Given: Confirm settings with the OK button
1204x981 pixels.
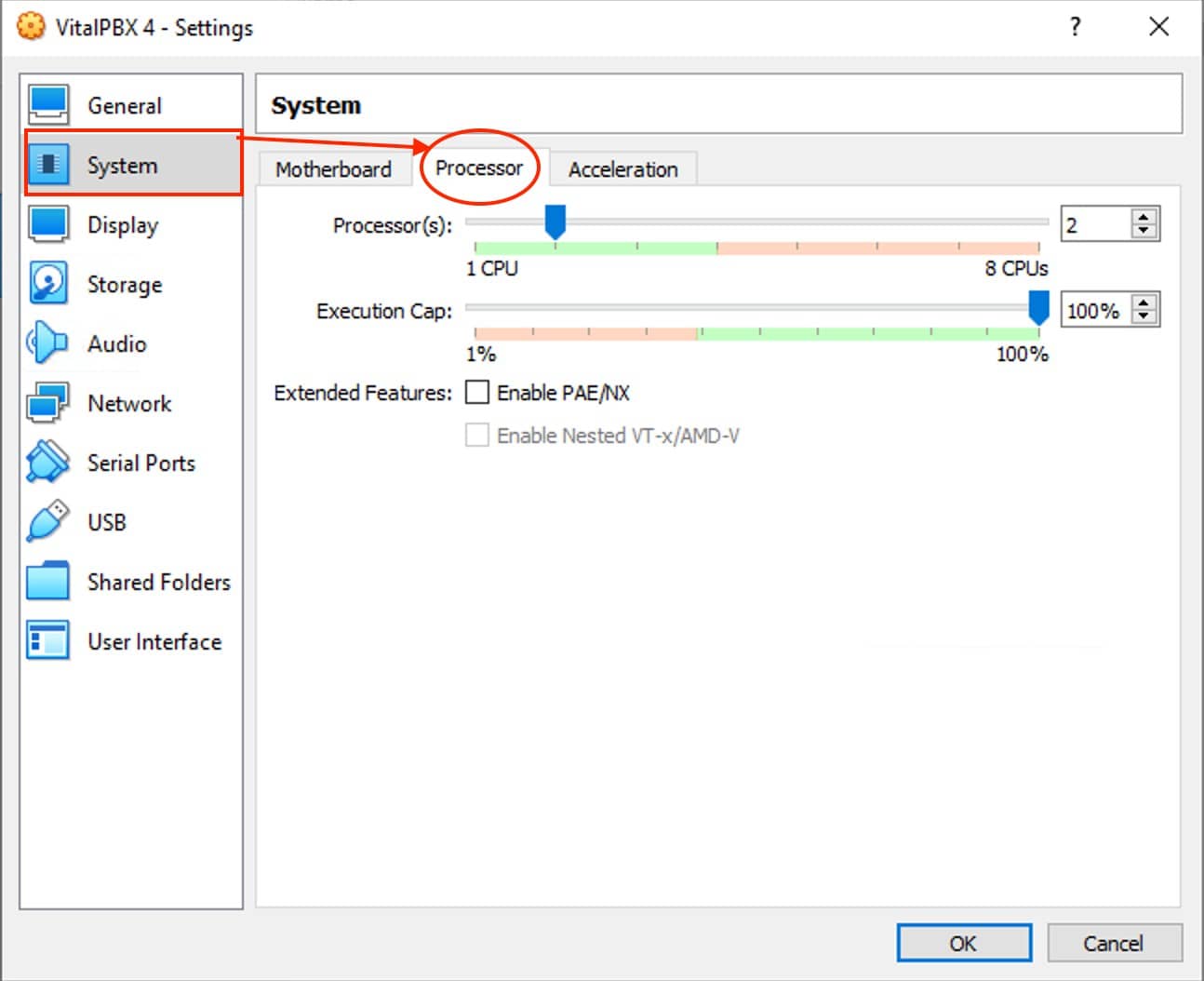Looking at the screenshot, I should pos(964,943).
